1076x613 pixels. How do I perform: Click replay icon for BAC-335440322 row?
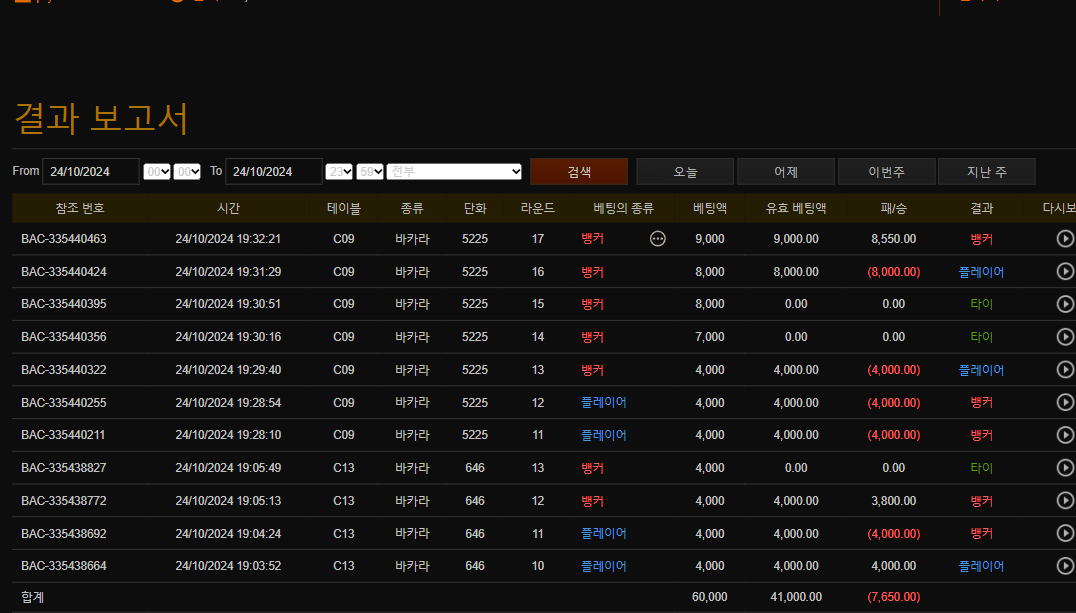pyautogui.click(x=1065, y=370)
